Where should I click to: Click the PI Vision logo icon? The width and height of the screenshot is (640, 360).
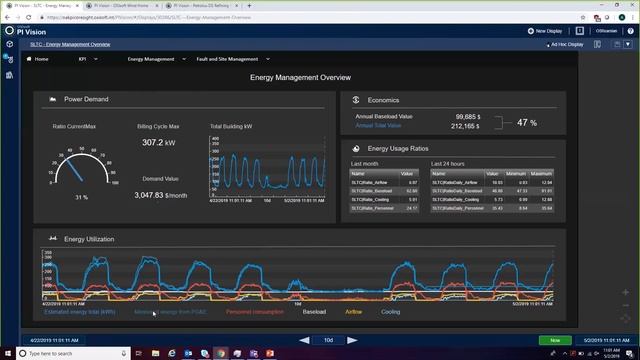click(x=9, y=31)
